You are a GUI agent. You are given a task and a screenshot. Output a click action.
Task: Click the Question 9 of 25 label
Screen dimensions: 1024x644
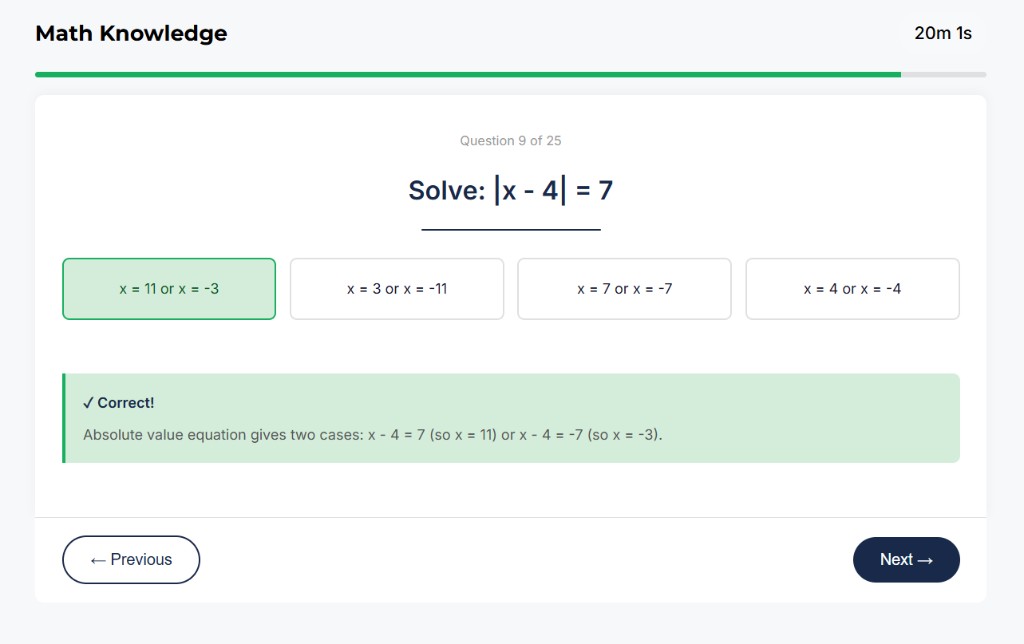coord(511,141)
